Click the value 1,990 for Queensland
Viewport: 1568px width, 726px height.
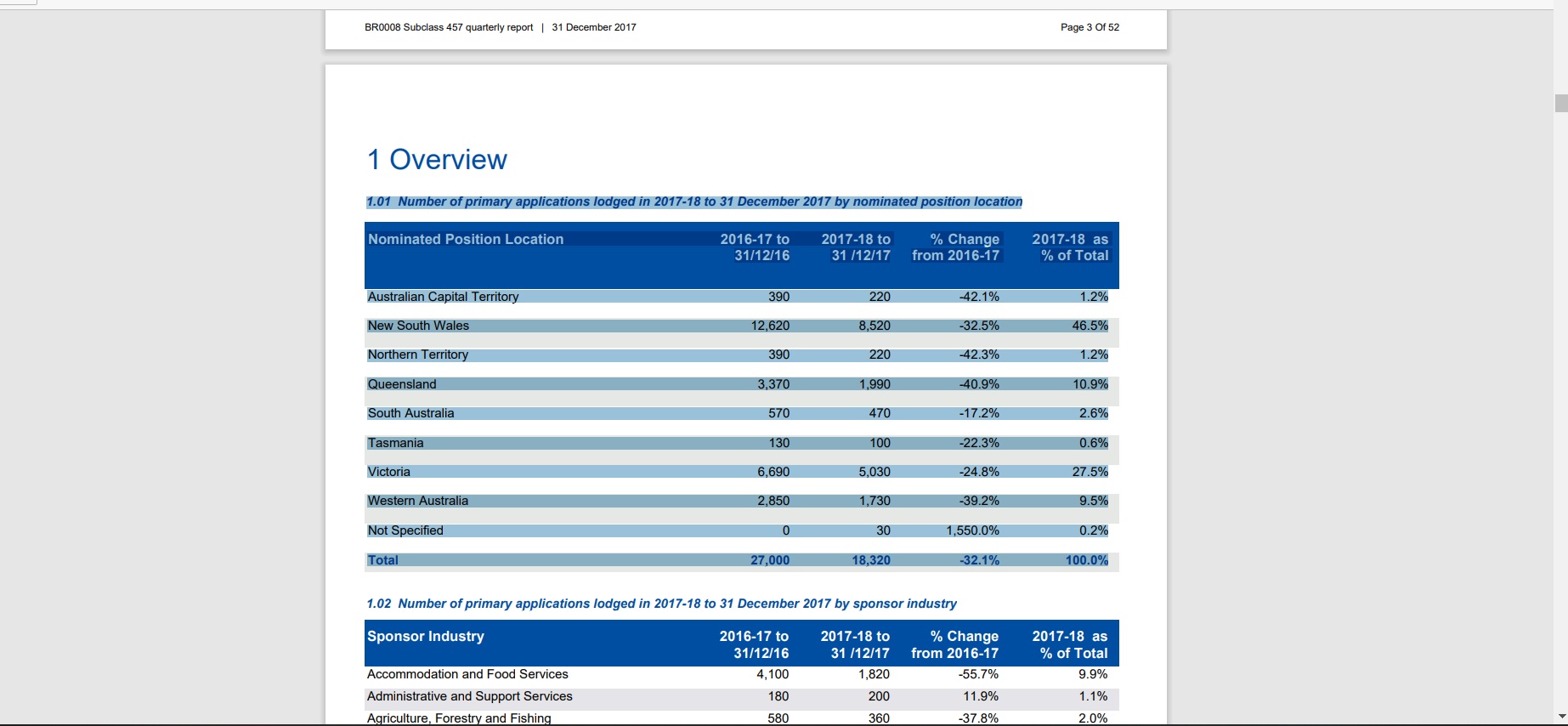click(875, 384)
